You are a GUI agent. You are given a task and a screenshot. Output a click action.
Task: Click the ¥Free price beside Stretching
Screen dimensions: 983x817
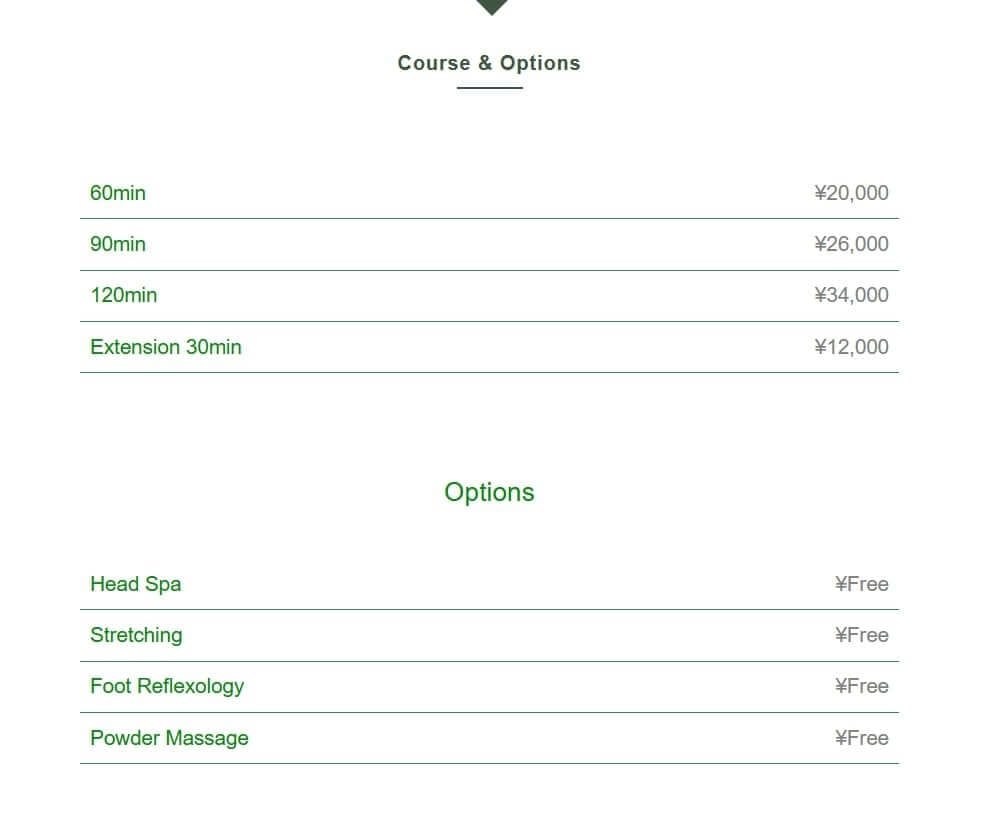click(x=861, y=635)
